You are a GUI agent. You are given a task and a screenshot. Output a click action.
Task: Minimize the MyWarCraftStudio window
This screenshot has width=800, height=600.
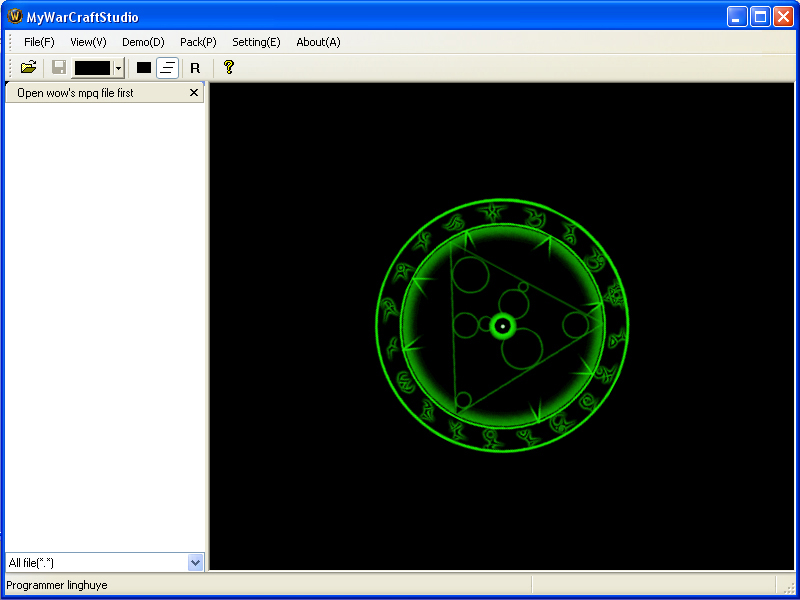pos(737,17)
